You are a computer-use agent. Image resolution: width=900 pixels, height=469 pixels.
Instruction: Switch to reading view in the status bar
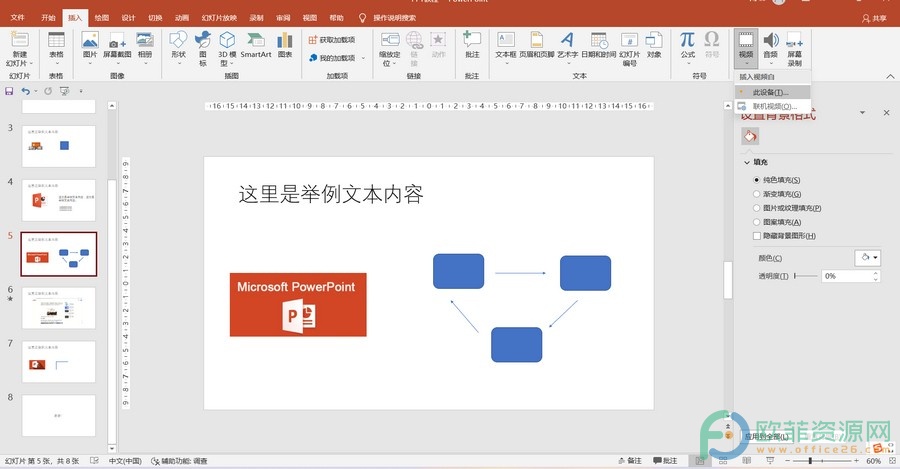pyautogui.click(x=747, y=460)
